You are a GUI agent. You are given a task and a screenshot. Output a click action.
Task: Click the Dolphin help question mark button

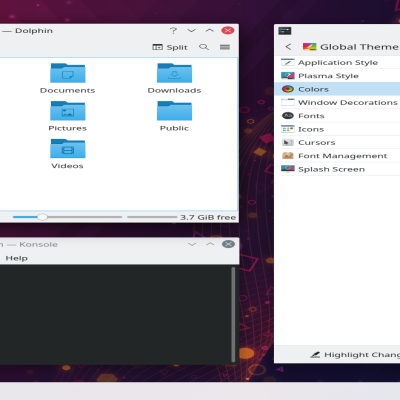pyautogui.click(x=173, y=31)
